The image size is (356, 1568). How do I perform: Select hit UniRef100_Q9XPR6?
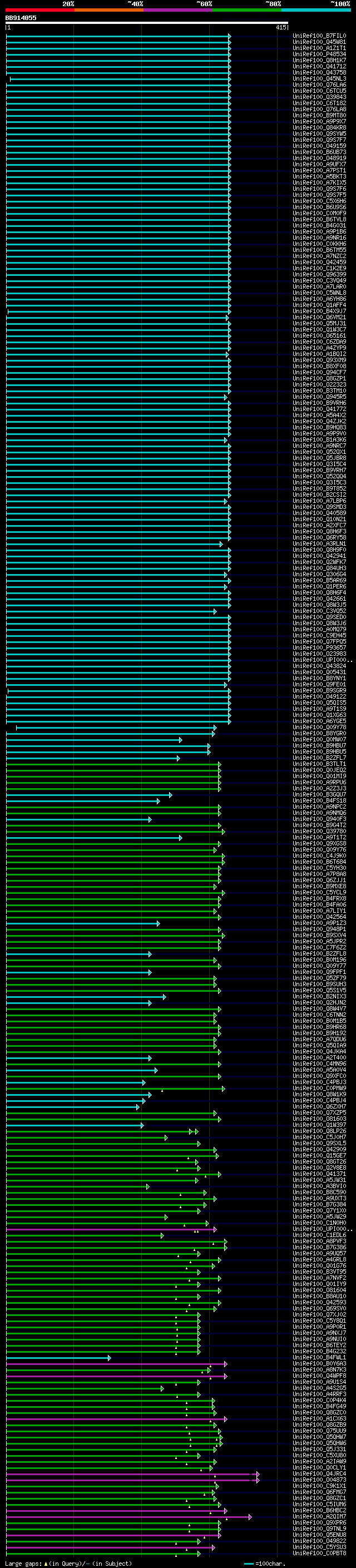pyautogui.click(x=319, y=1523)
